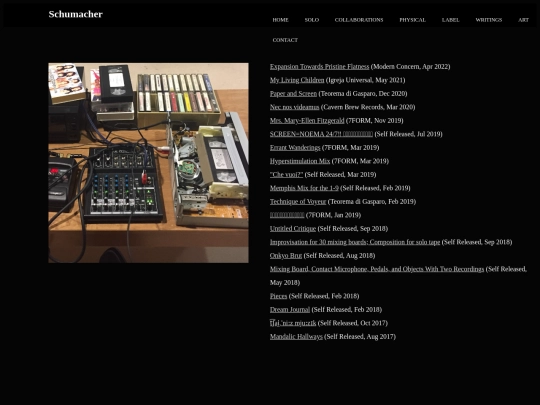Follow the Onkyo Bug link
The width and height of the screenshot is (540, 405).
coord(285,256)
